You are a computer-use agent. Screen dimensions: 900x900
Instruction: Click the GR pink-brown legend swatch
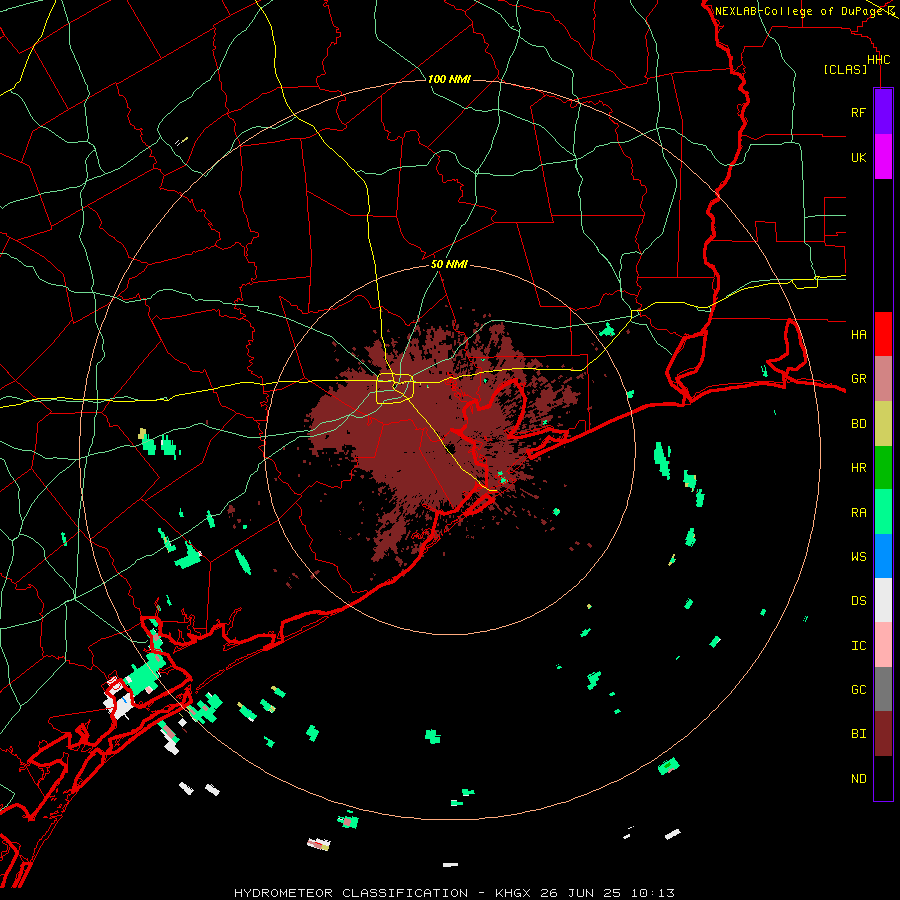click(x=883, y=379)
